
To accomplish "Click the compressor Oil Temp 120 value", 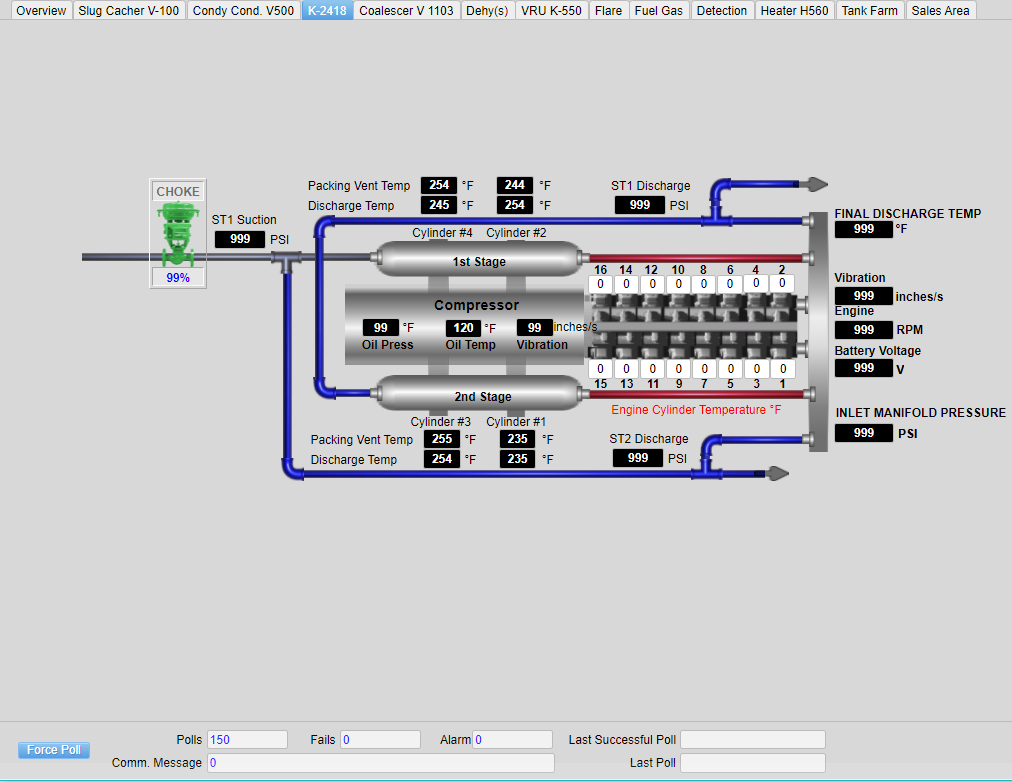I will tap(463, 327).
